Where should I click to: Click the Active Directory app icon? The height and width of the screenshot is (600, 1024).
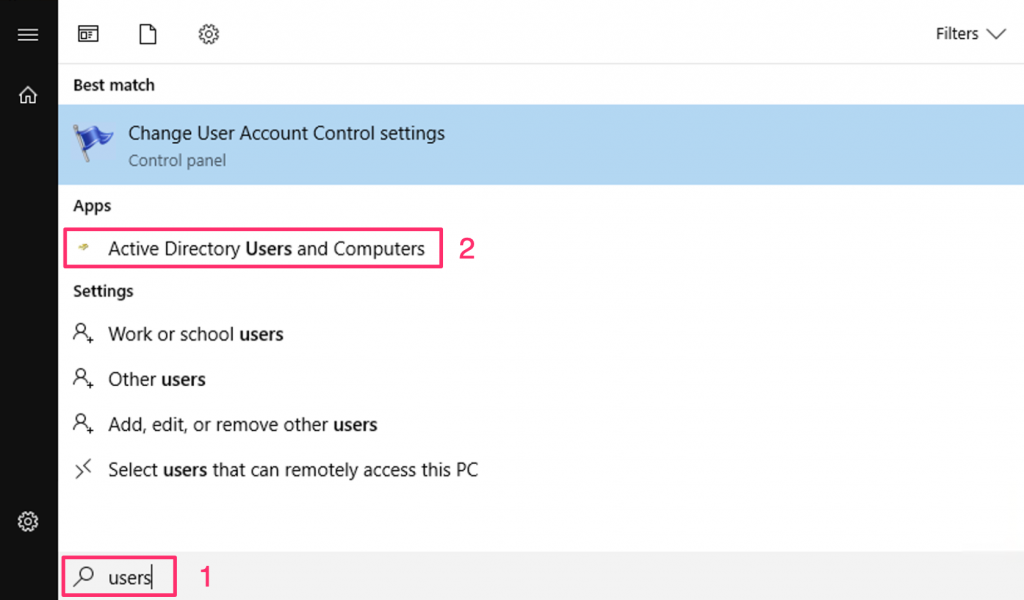pyautogui.click(x=86, y=248)
